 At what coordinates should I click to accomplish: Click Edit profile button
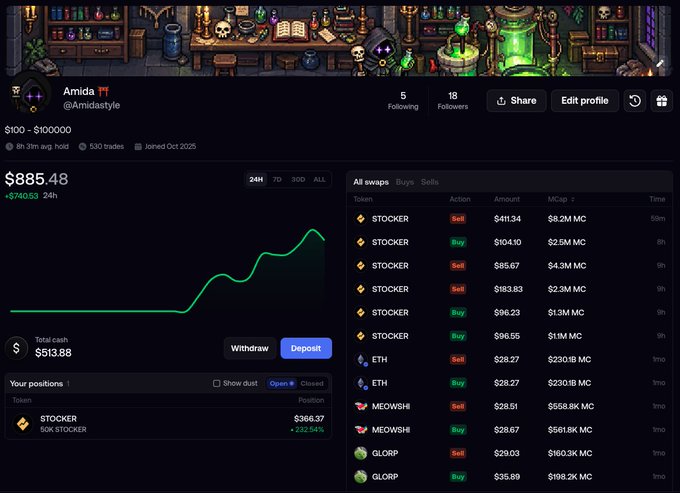tap(585, 101)
